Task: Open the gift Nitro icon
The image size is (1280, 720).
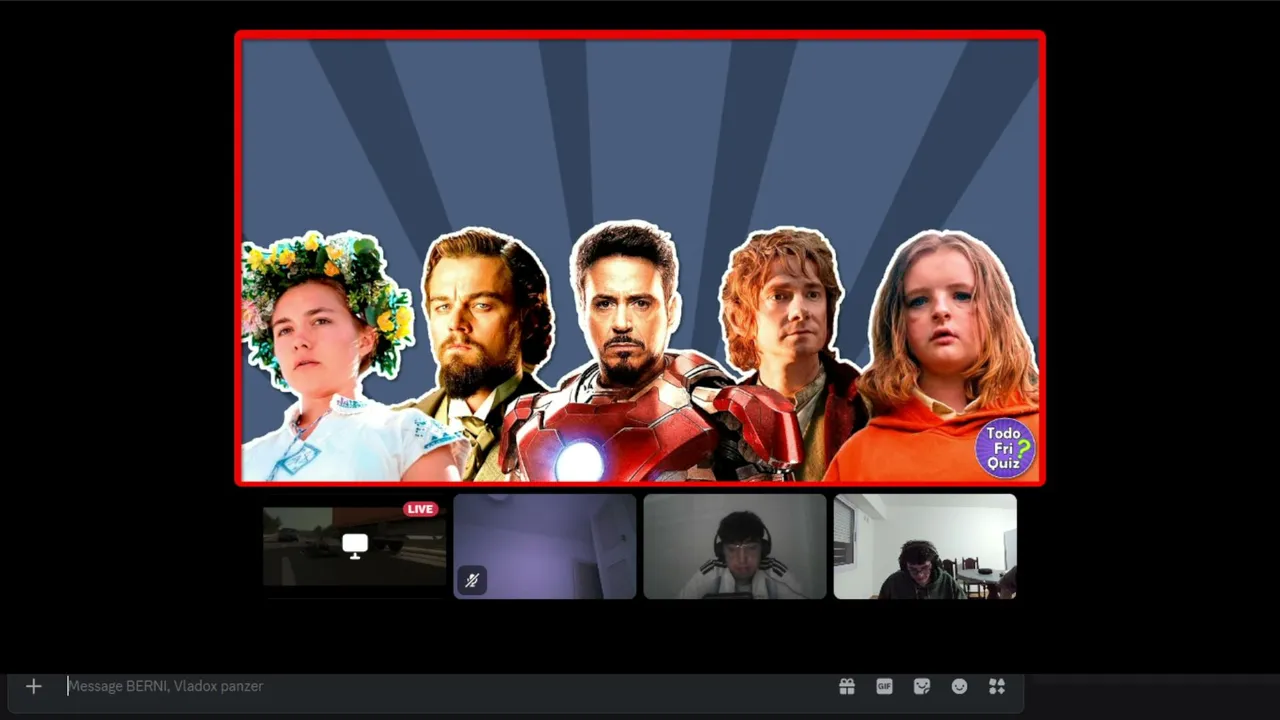Action: [x=847, y=686]
